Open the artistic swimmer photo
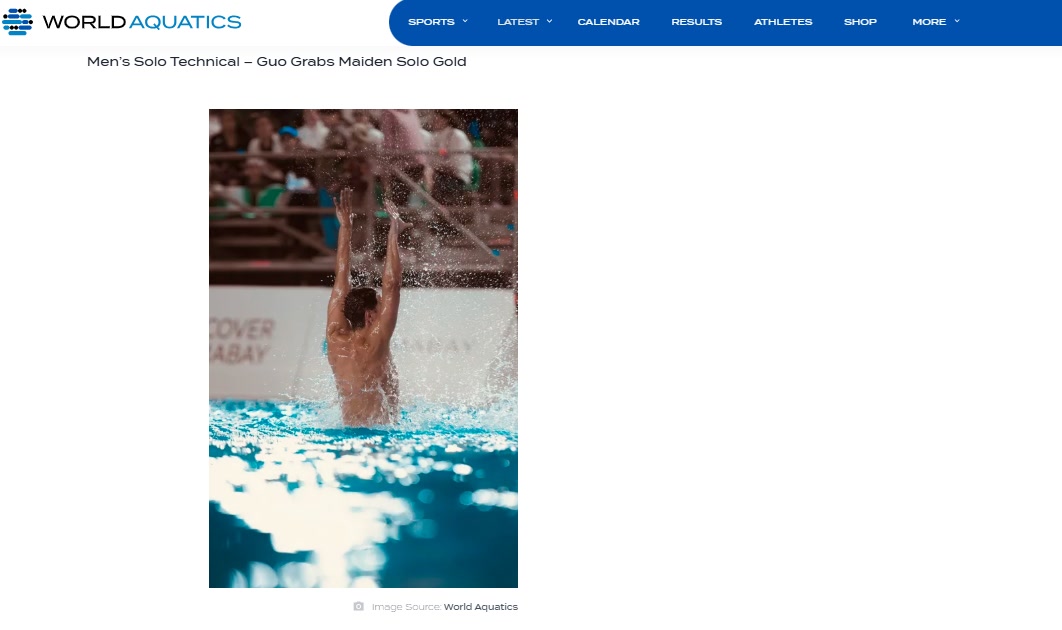Viewport: 1062px width, 630px height. pyautogui.click(x=363, y=348)
